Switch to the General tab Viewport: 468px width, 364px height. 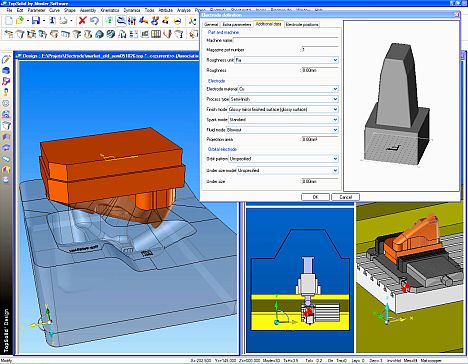click(211, 25)
